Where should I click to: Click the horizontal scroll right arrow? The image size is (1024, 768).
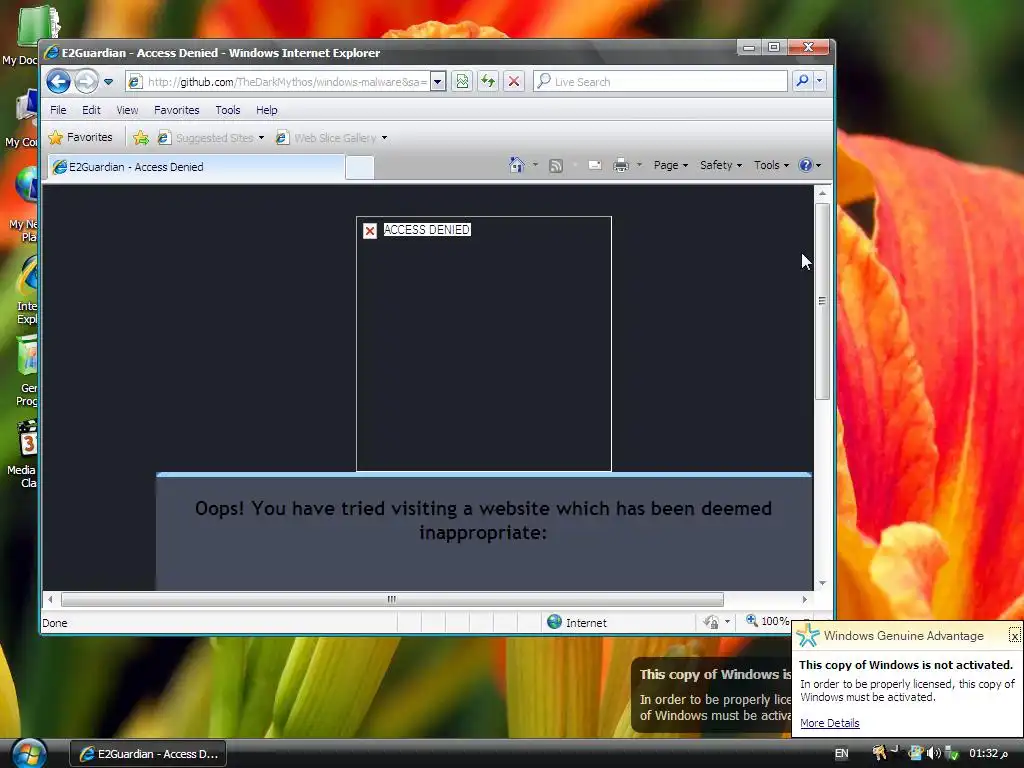(805, 599)
